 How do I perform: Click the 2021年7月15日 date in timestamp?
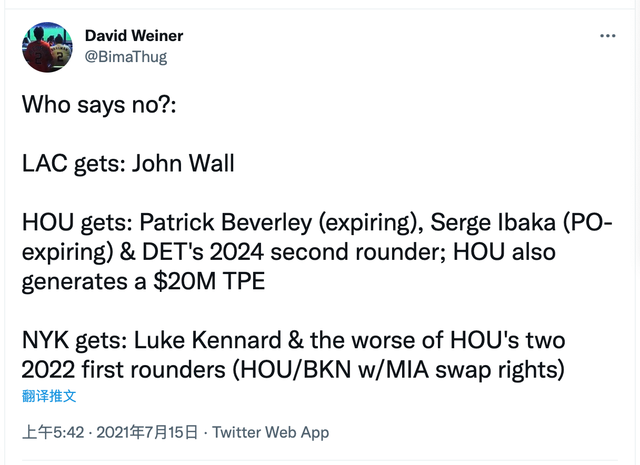point(146,433)
